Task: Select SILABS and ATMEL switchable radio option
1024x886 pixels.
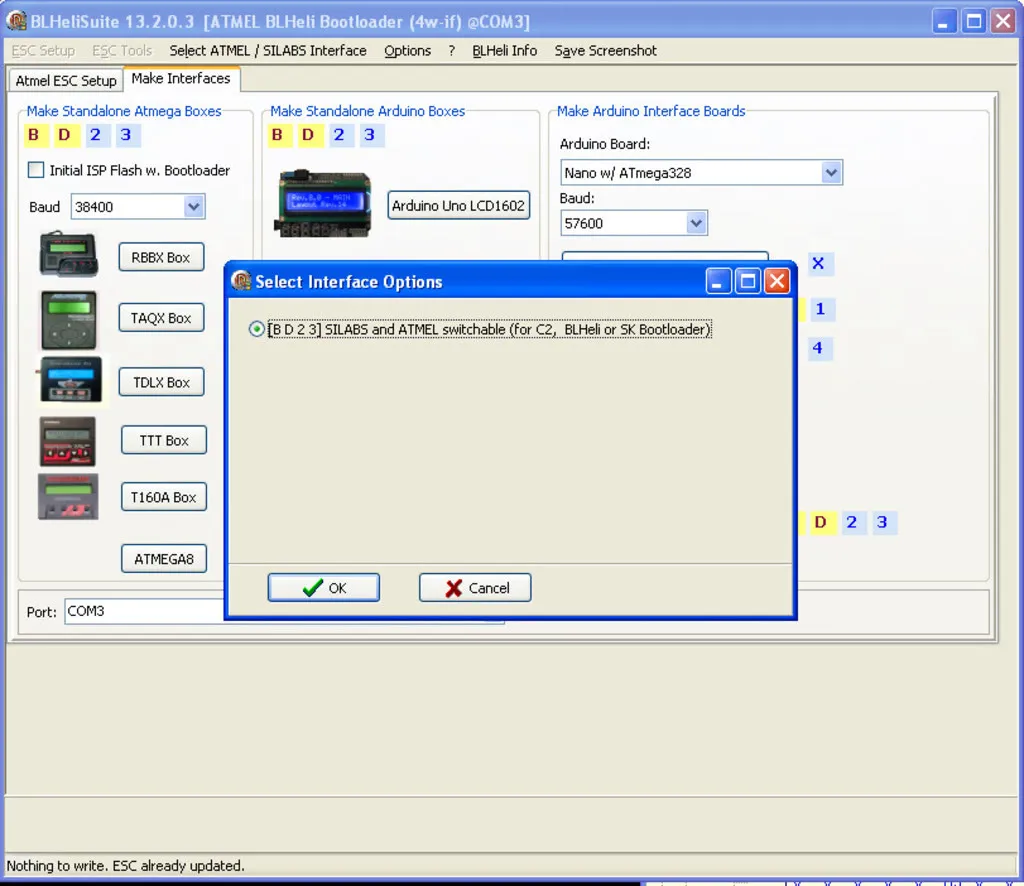Action: pyautogui.click(x=257, y=330)
